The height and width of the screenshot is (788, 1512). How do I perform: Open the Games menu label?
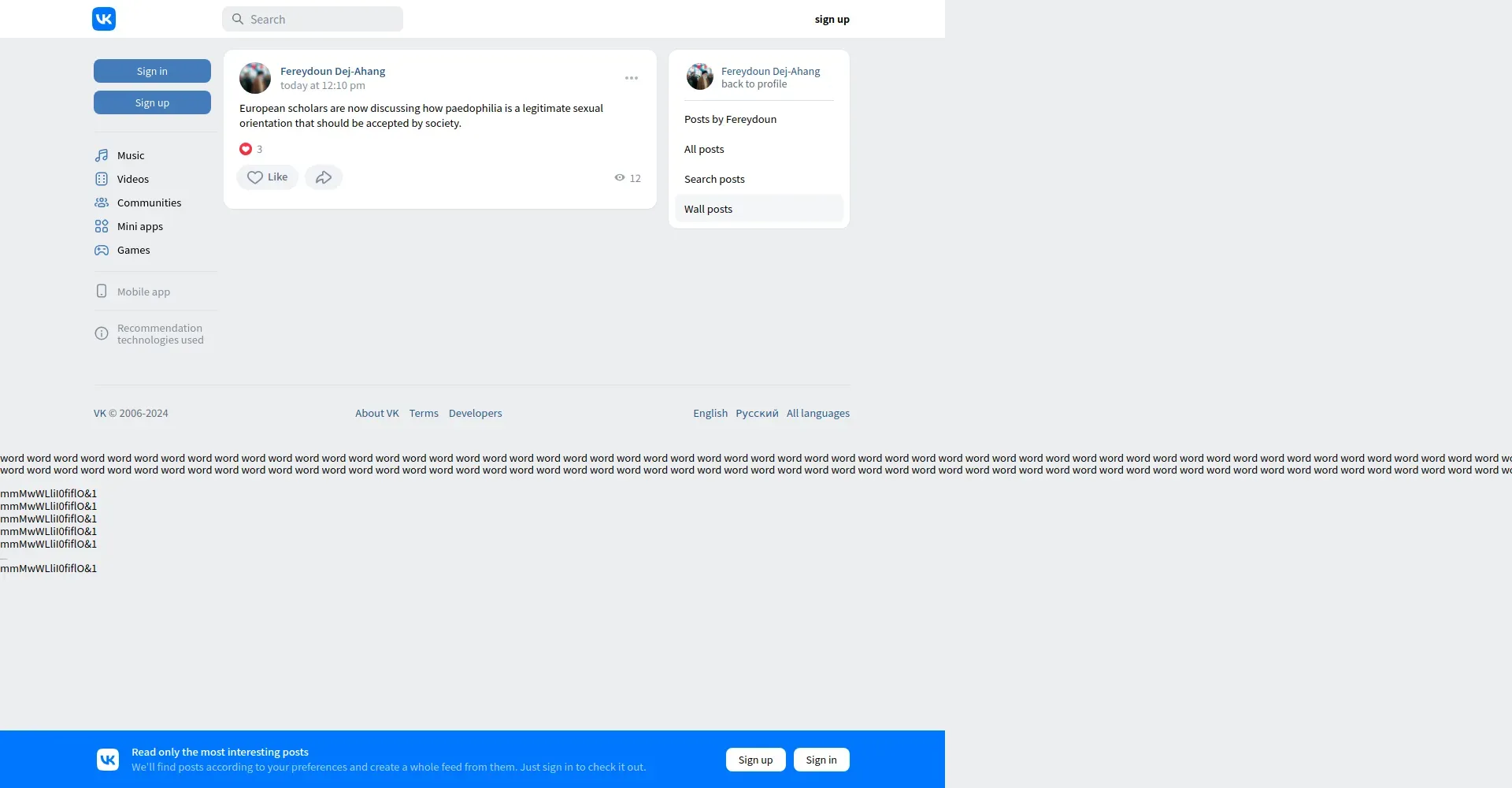pos(134,250)
